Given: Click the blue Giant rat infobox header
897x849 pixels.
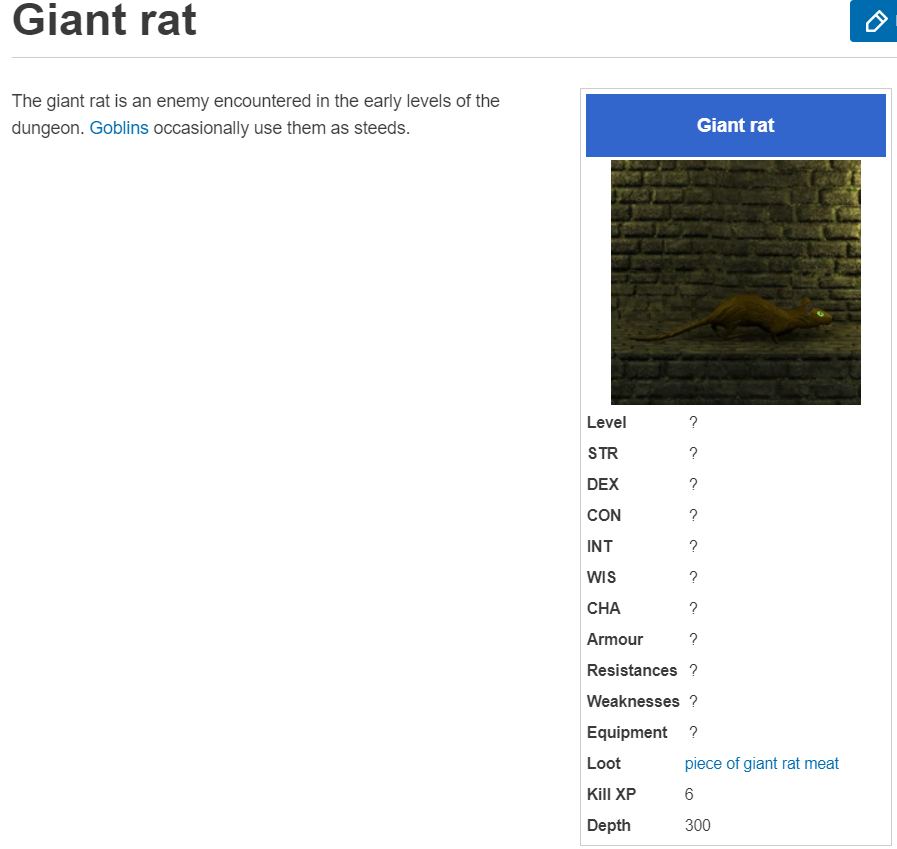Looking at the screenshot, I should pyautogui.click(x=736, y=125).
